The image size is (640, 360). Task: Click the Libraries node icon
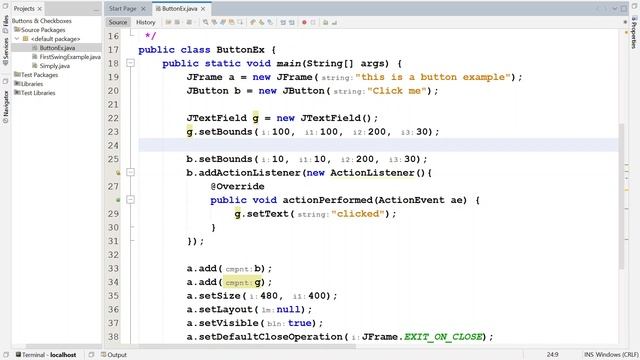click(x=17, y=84)
